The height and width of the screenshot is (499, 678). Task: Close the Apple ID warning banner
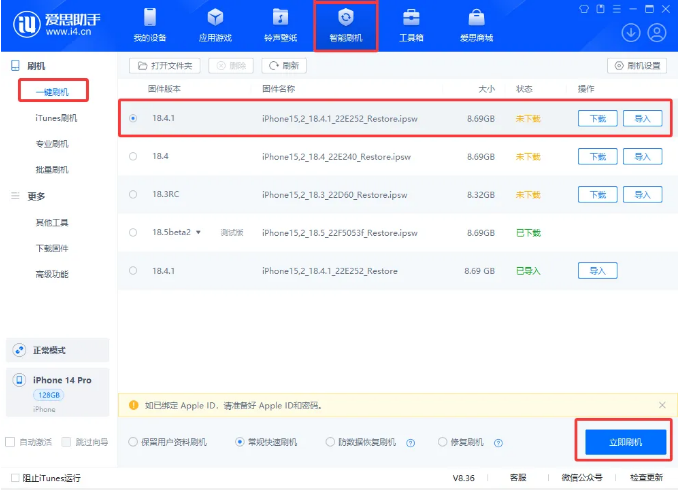tap(662, 405)
